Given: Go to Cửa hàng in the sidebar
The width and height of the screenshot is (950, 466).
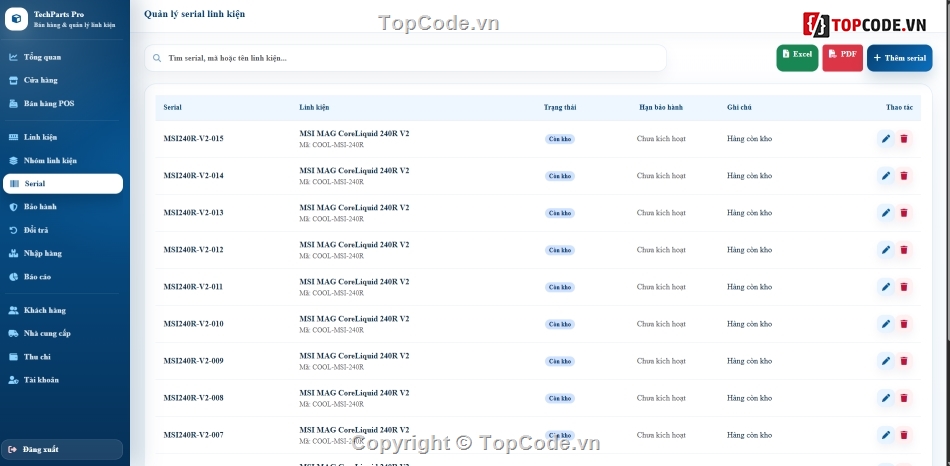Looking at the screenshot, I should (63, 80).
